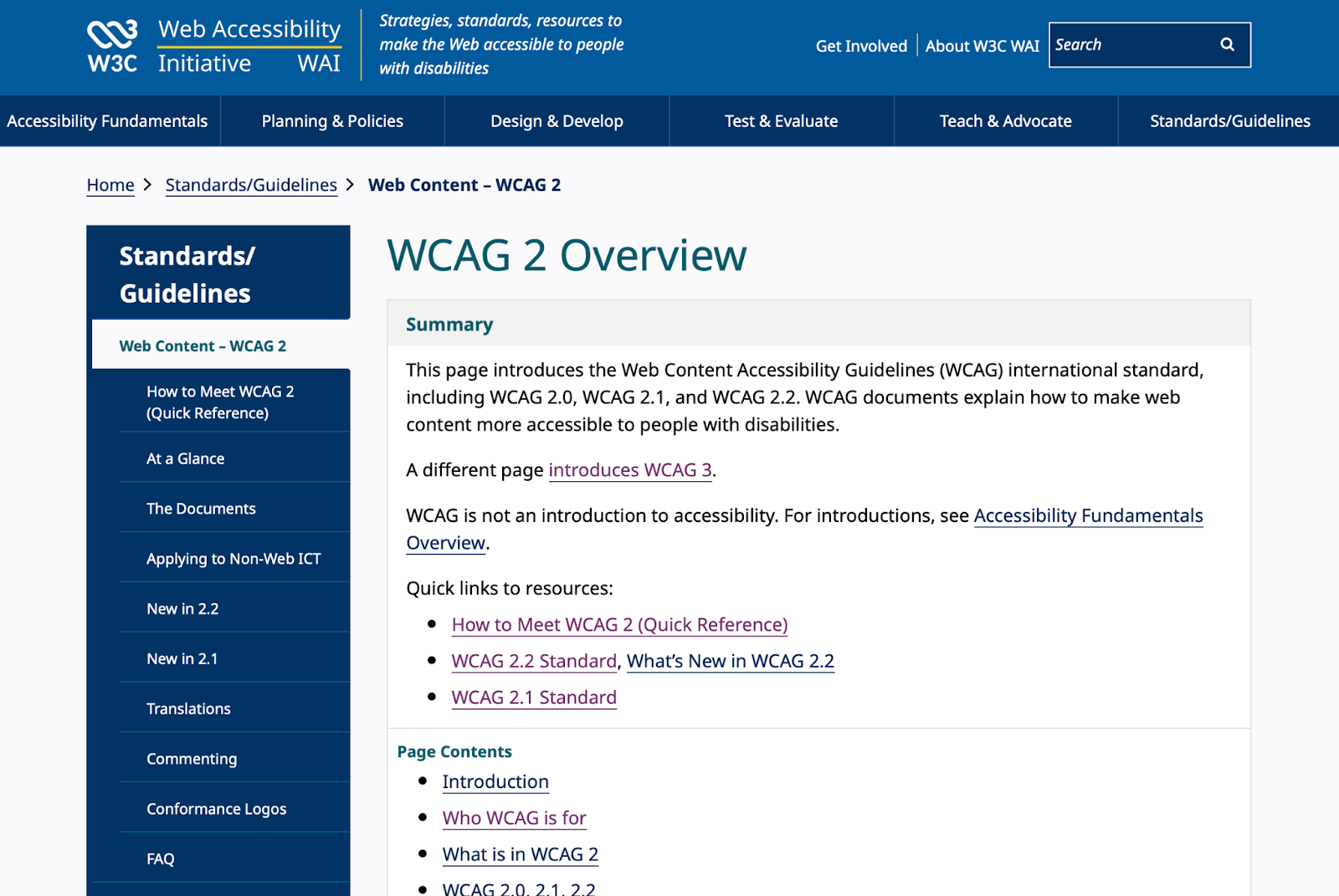The image size is (1339, 896).
Task: Open the Get Involved link
Action: 861,46
